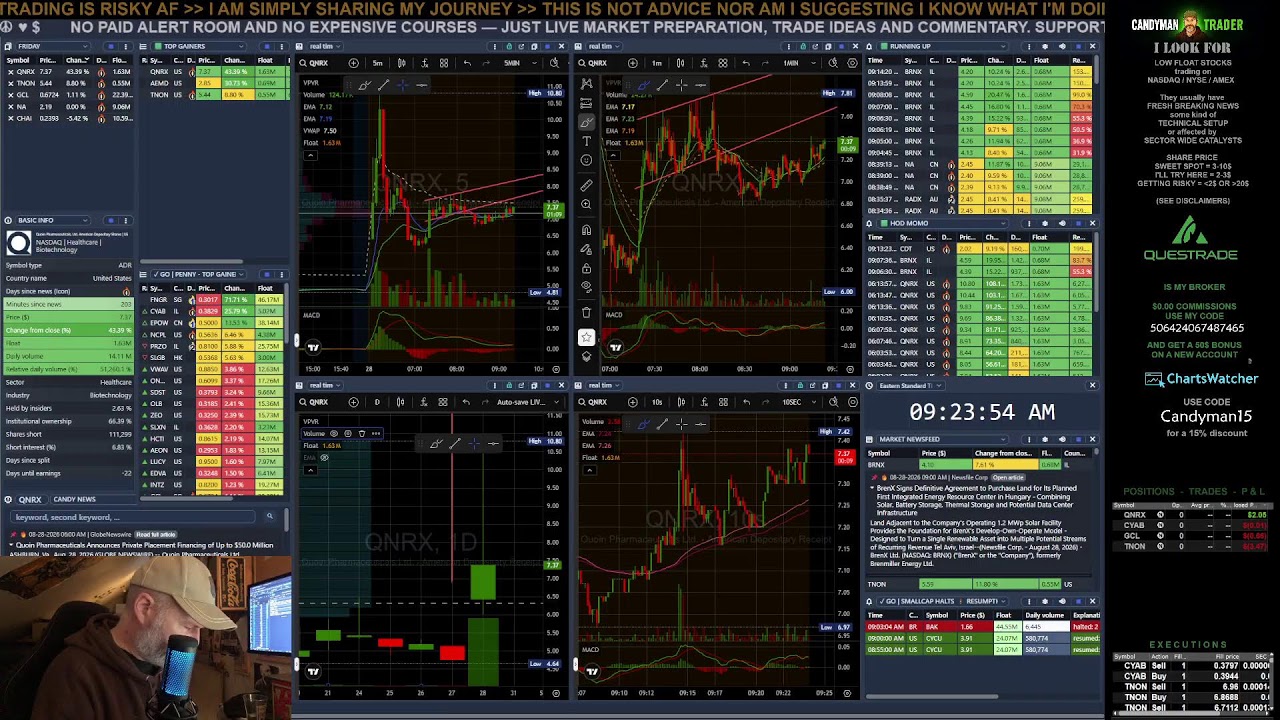Open chart settings gear in 1m chart toolbar

[852, 63]
